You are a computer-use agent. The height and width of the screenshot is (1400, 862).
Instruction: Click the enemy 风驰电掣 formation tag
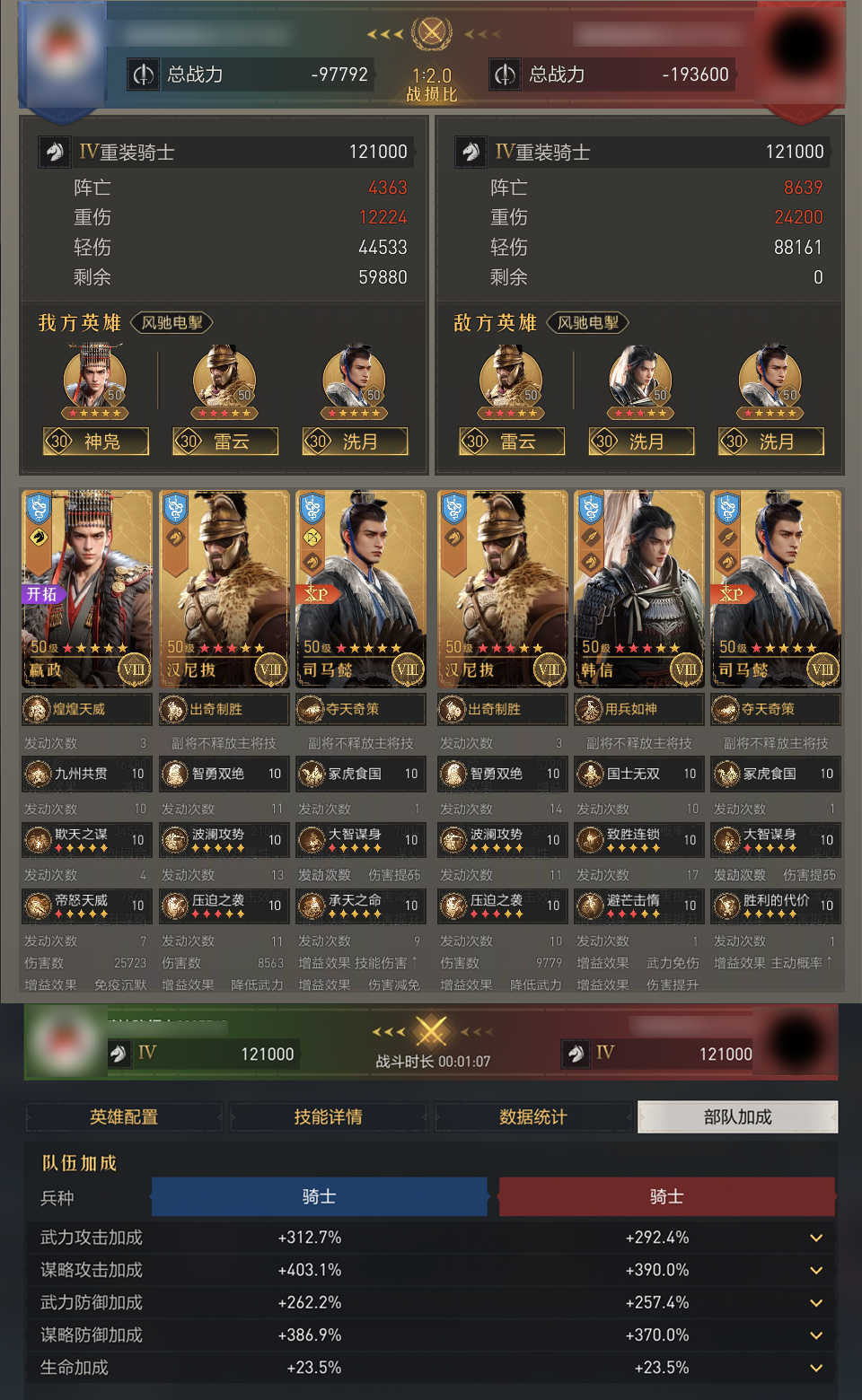coord(588,323)
